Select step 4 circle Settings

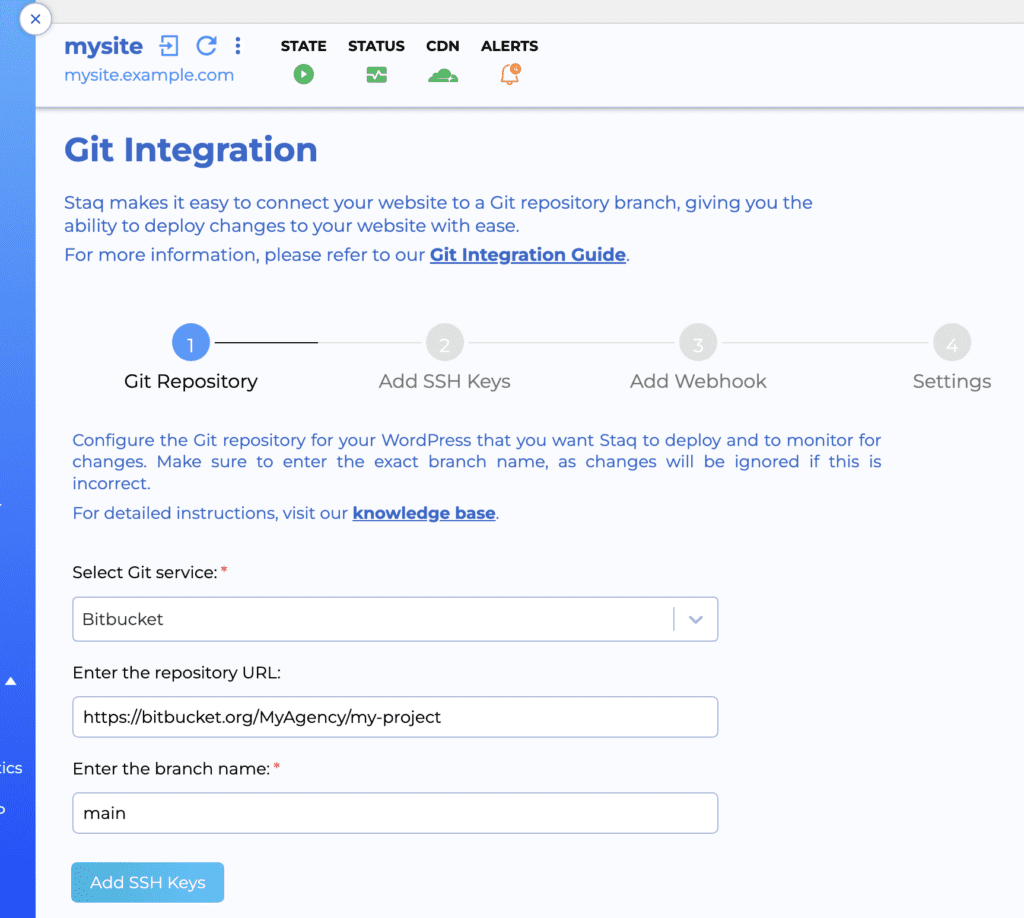(x=952, y=342)
